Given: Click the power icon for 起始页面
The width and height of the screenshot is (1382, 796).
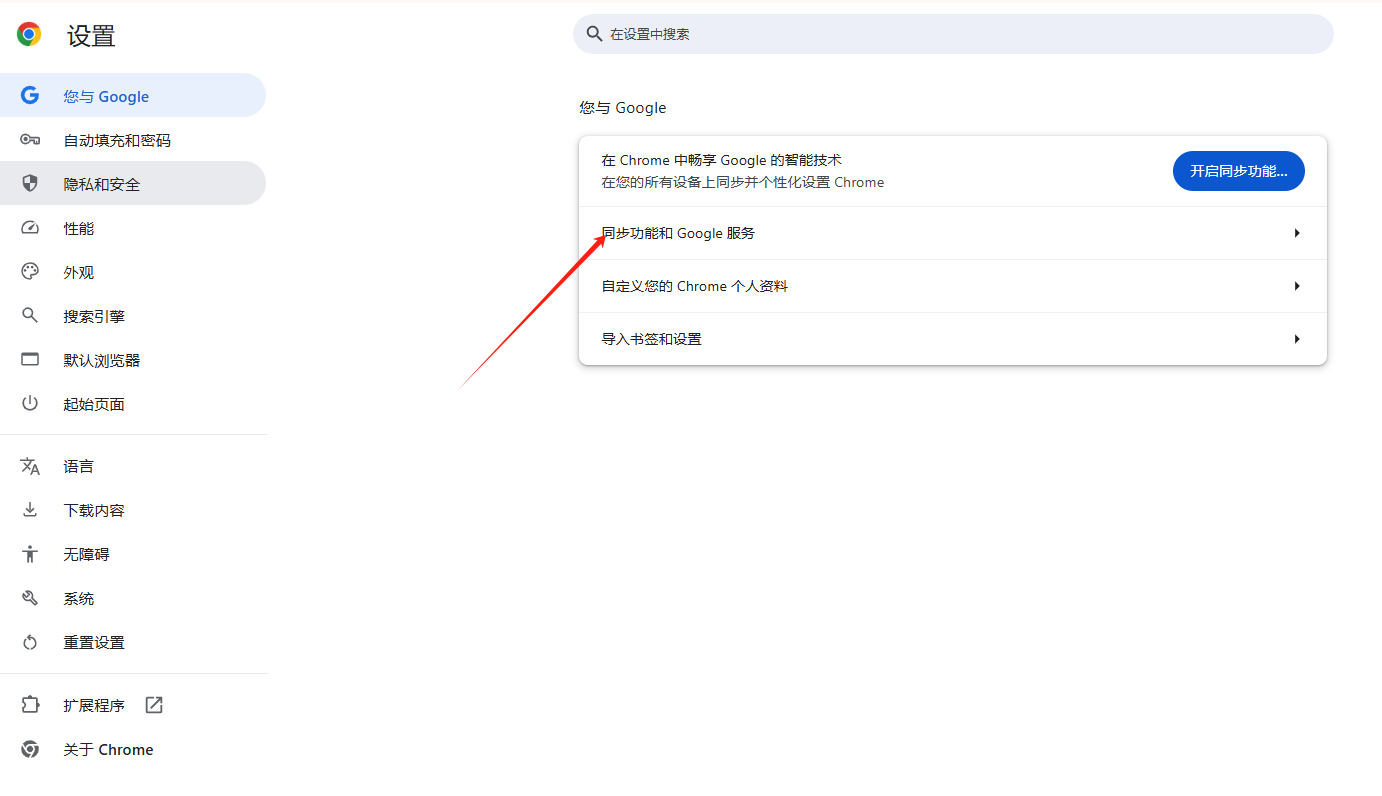Looking at the screenshot, I should click(x=30, y=404).
